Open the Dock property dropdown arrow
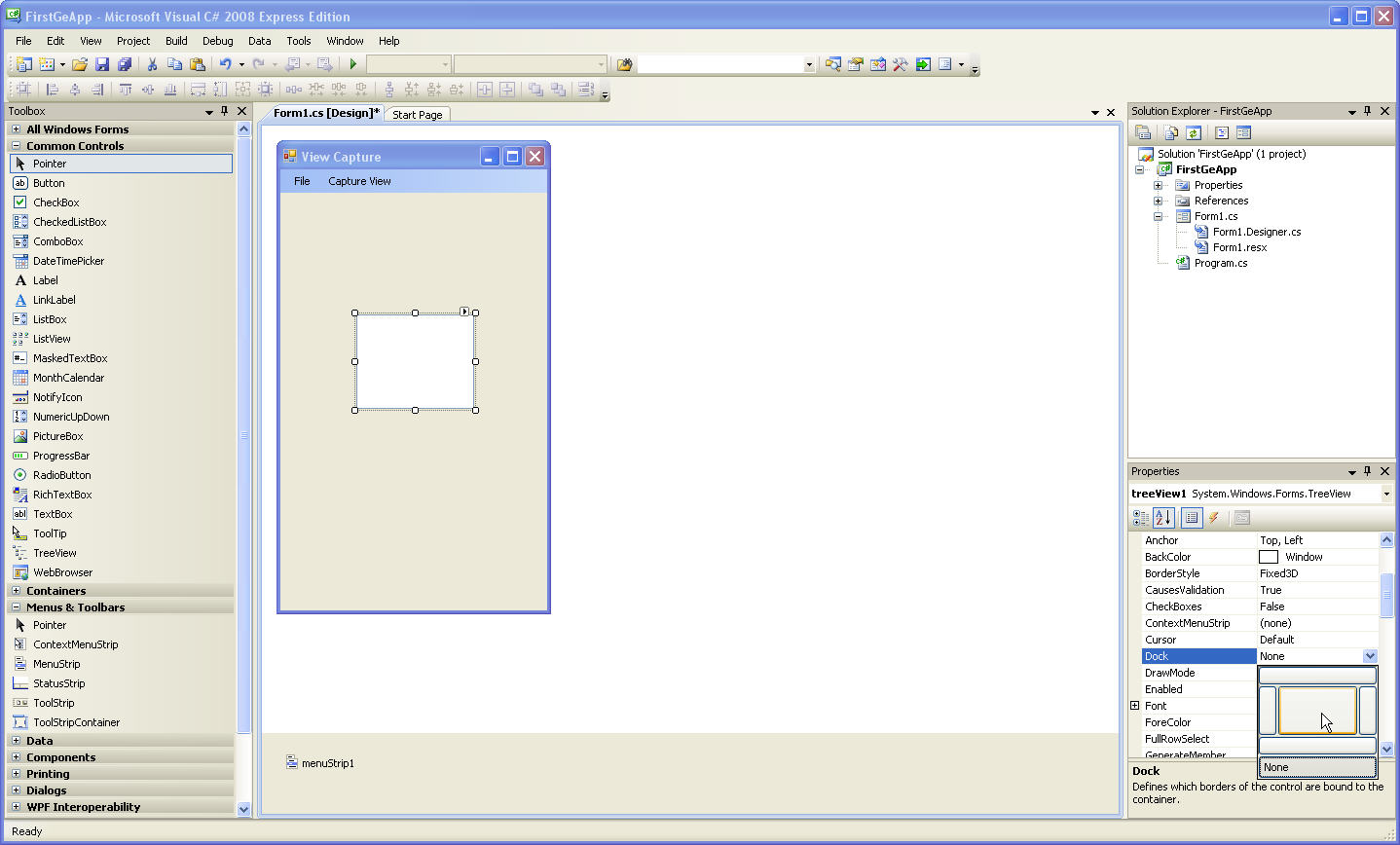This screenshot has width=1400, height=845. [1370, 656]
